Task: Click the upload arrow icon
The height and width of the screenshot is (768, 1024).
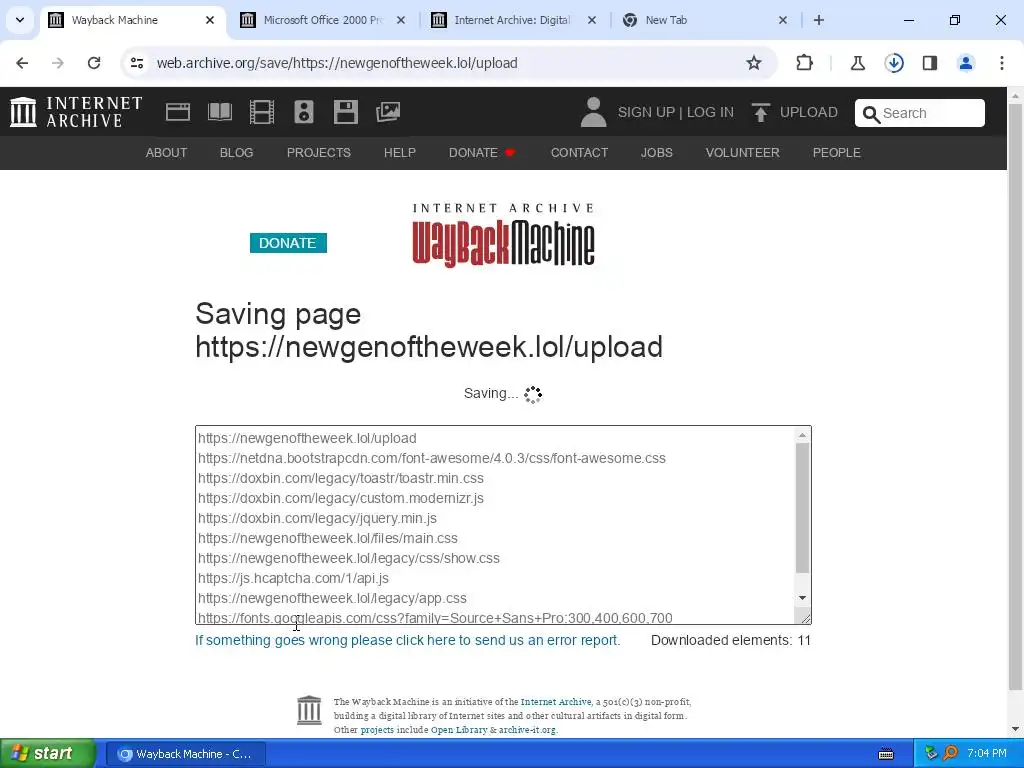Action: tap(760, 112)
